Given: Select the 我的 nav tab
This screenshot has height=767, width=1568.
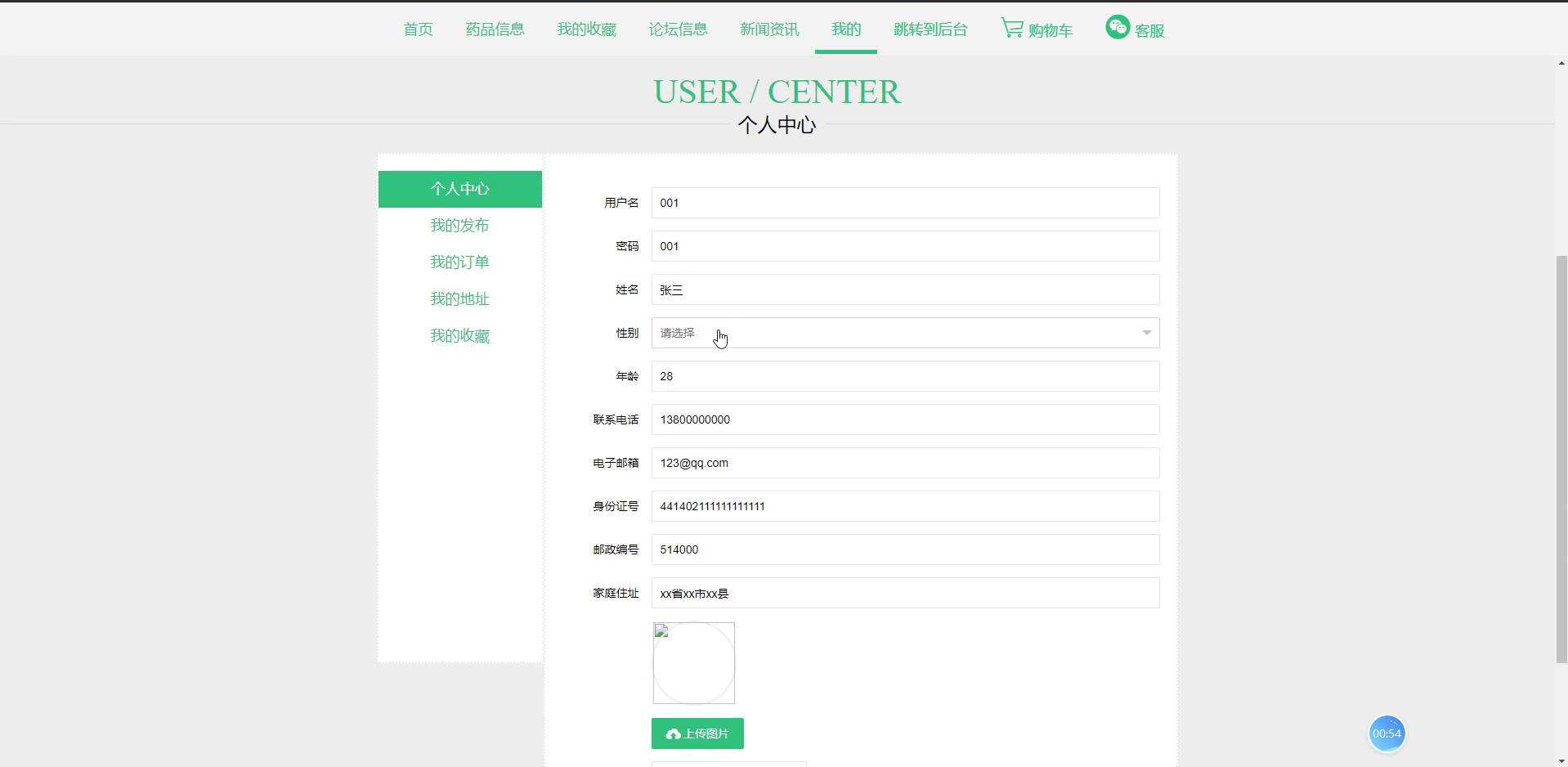Looking at the screenshot, I should click(x=846, y=29).
